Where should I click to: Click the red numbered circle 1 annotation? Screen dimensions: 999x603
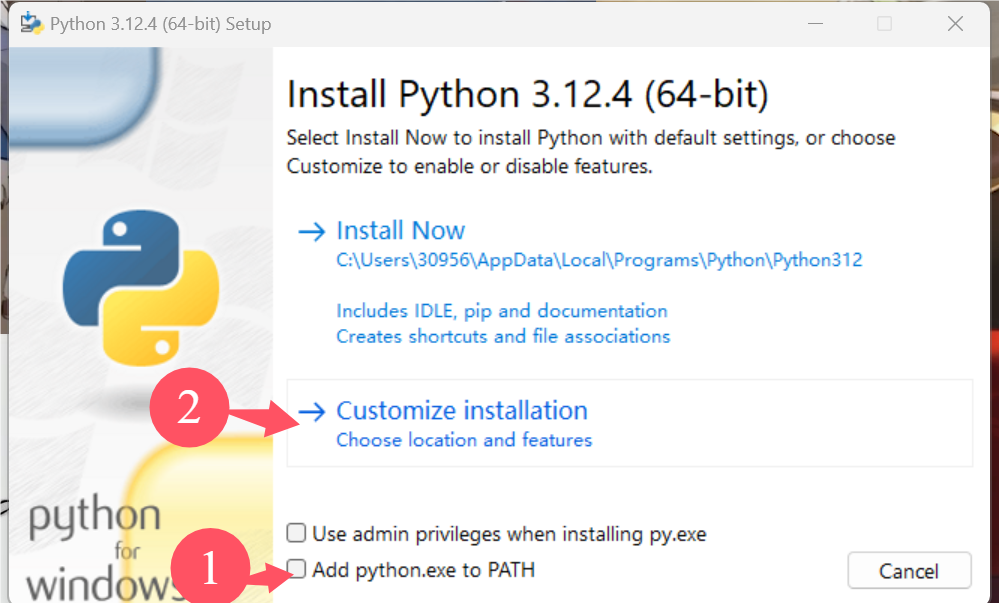208,568
